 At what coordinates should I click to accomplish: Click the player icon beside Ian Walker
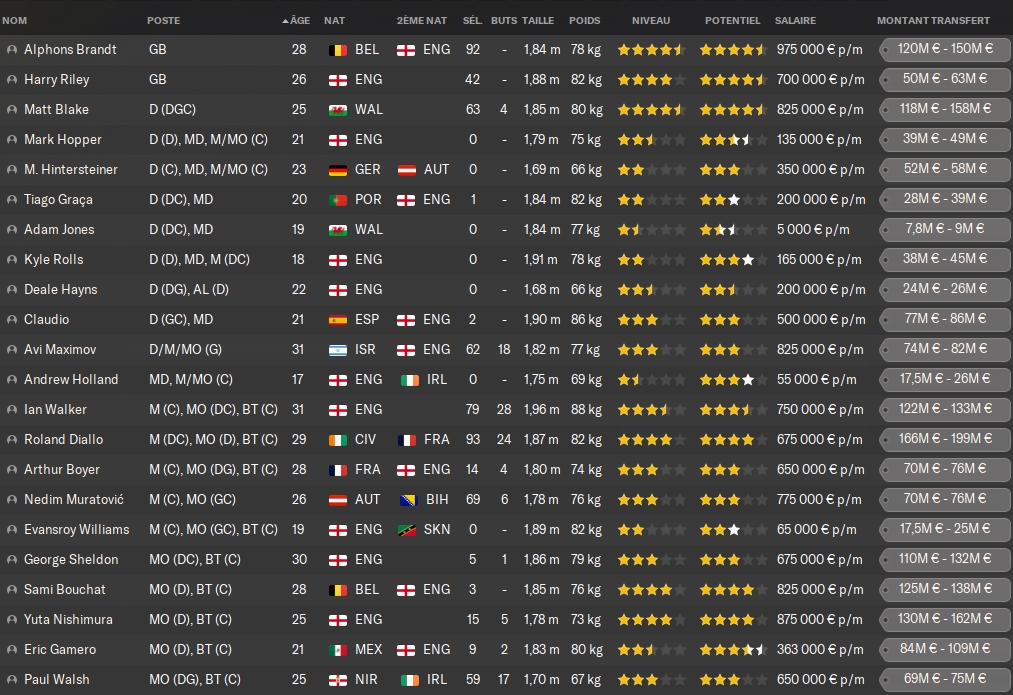click(12, 410)
